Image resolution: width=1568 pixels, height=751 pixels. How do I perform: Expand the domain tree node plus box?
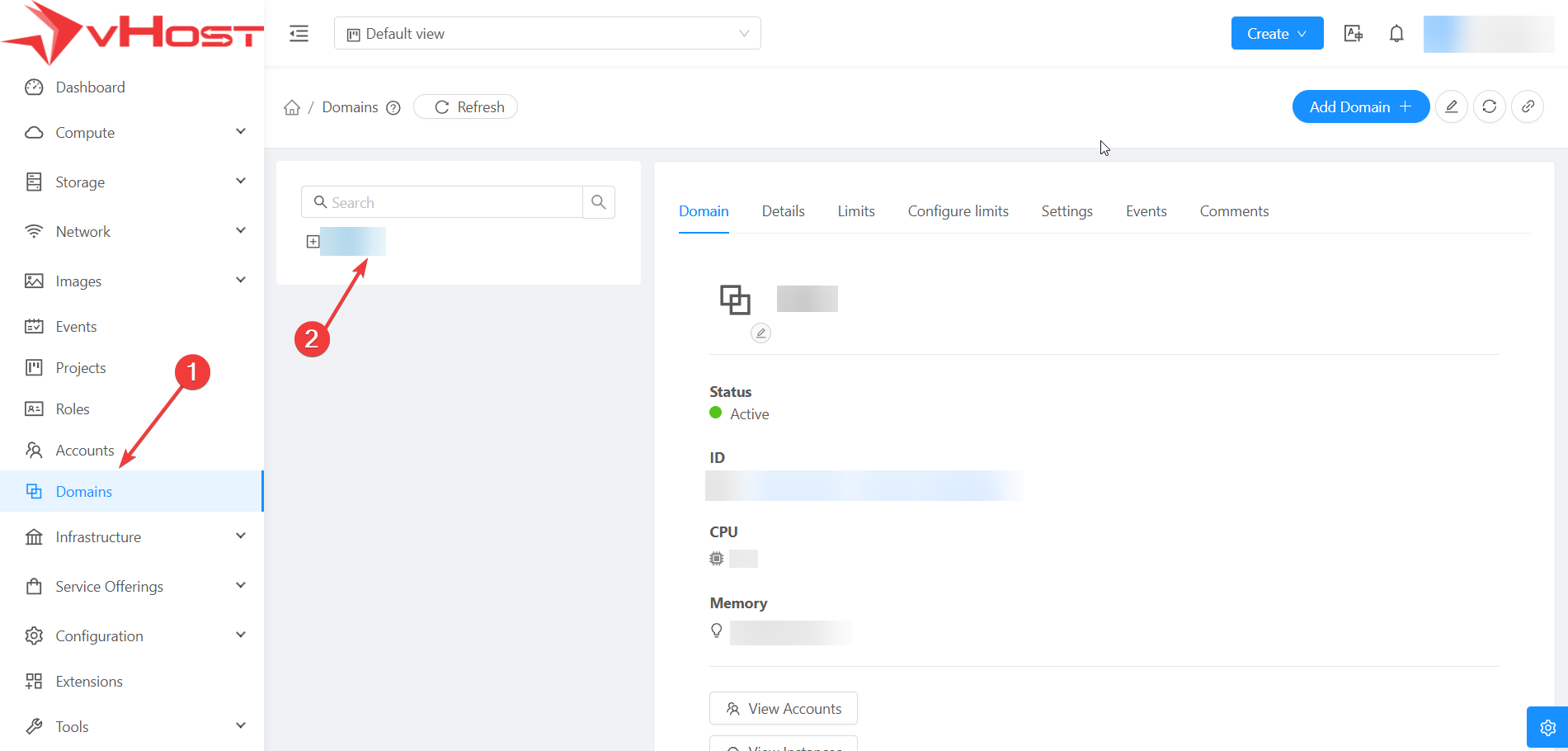(313, 242)
